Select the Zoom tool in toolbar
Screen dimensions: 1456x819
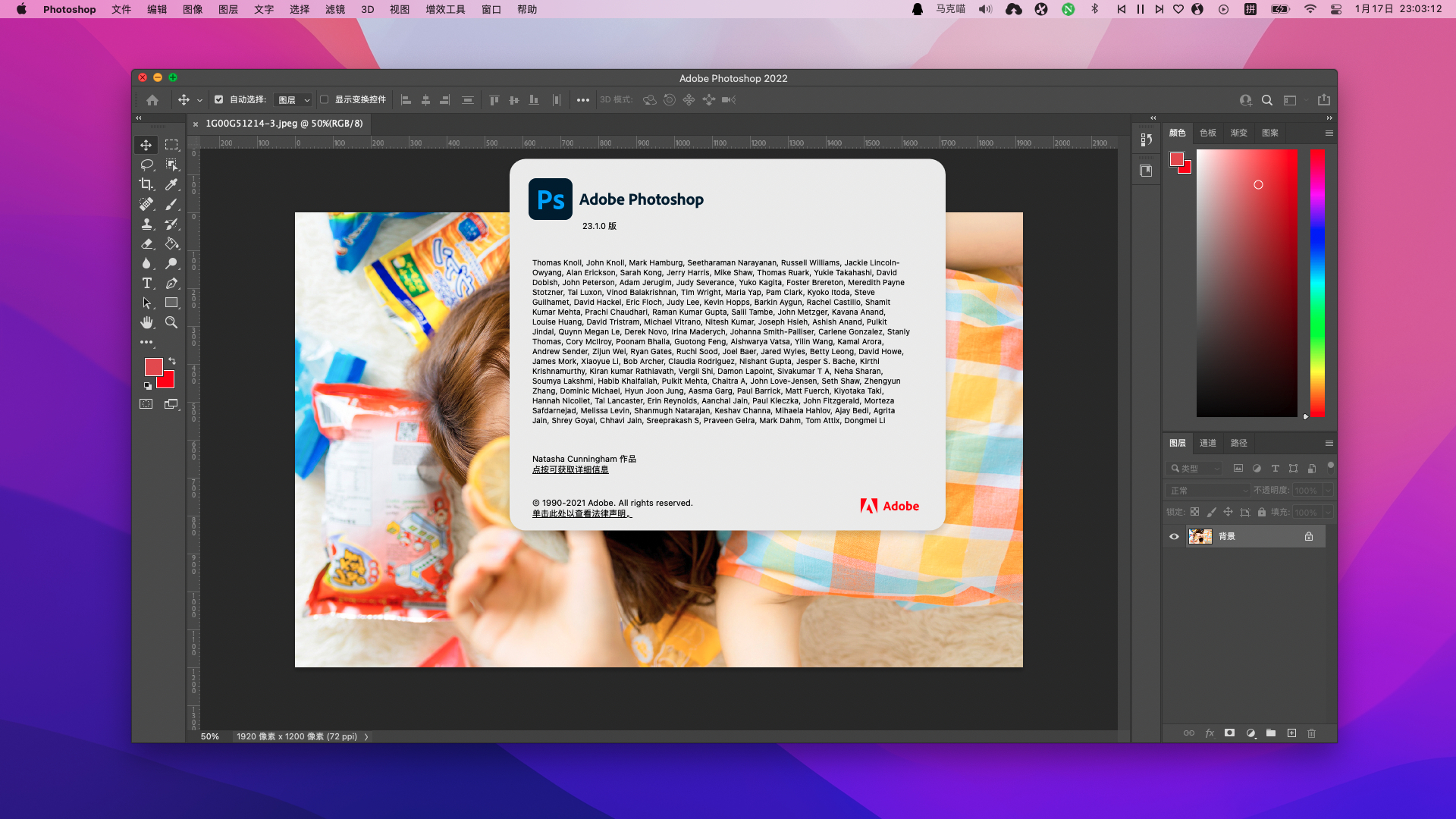[x=171, y=322]
